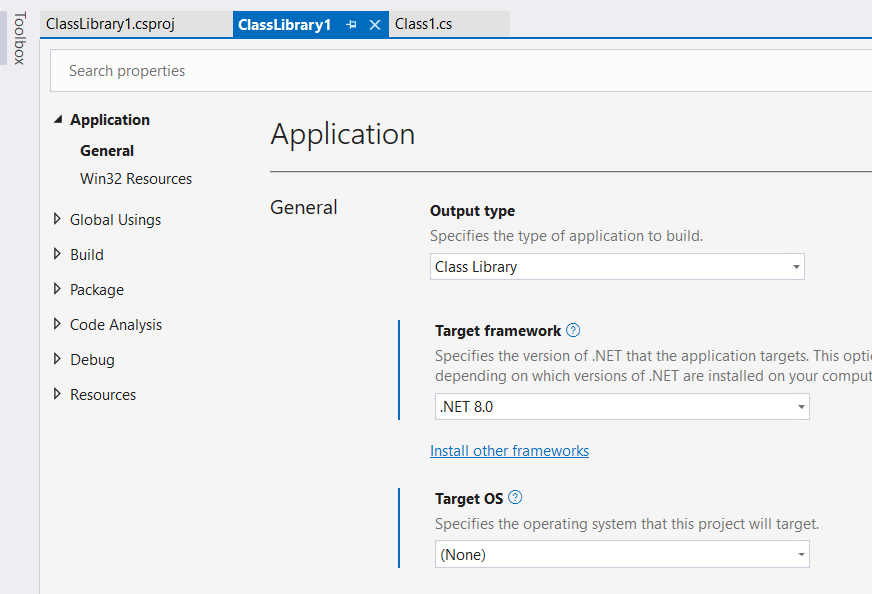Pin the ClassLibrary1 tab
Screen dimensions: 872x594
pos(351,25)
